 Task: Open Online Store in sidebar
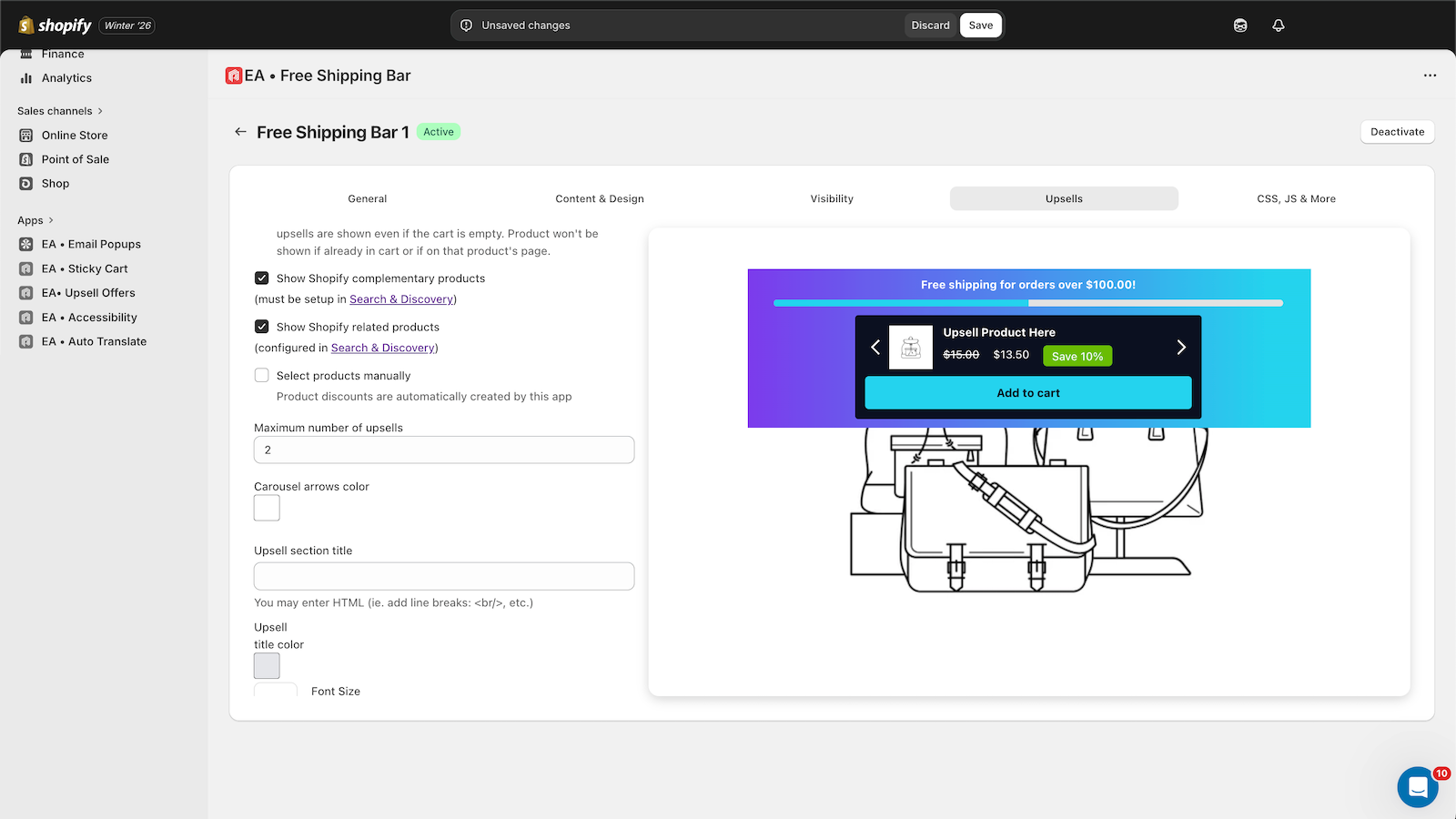point(75,135)
